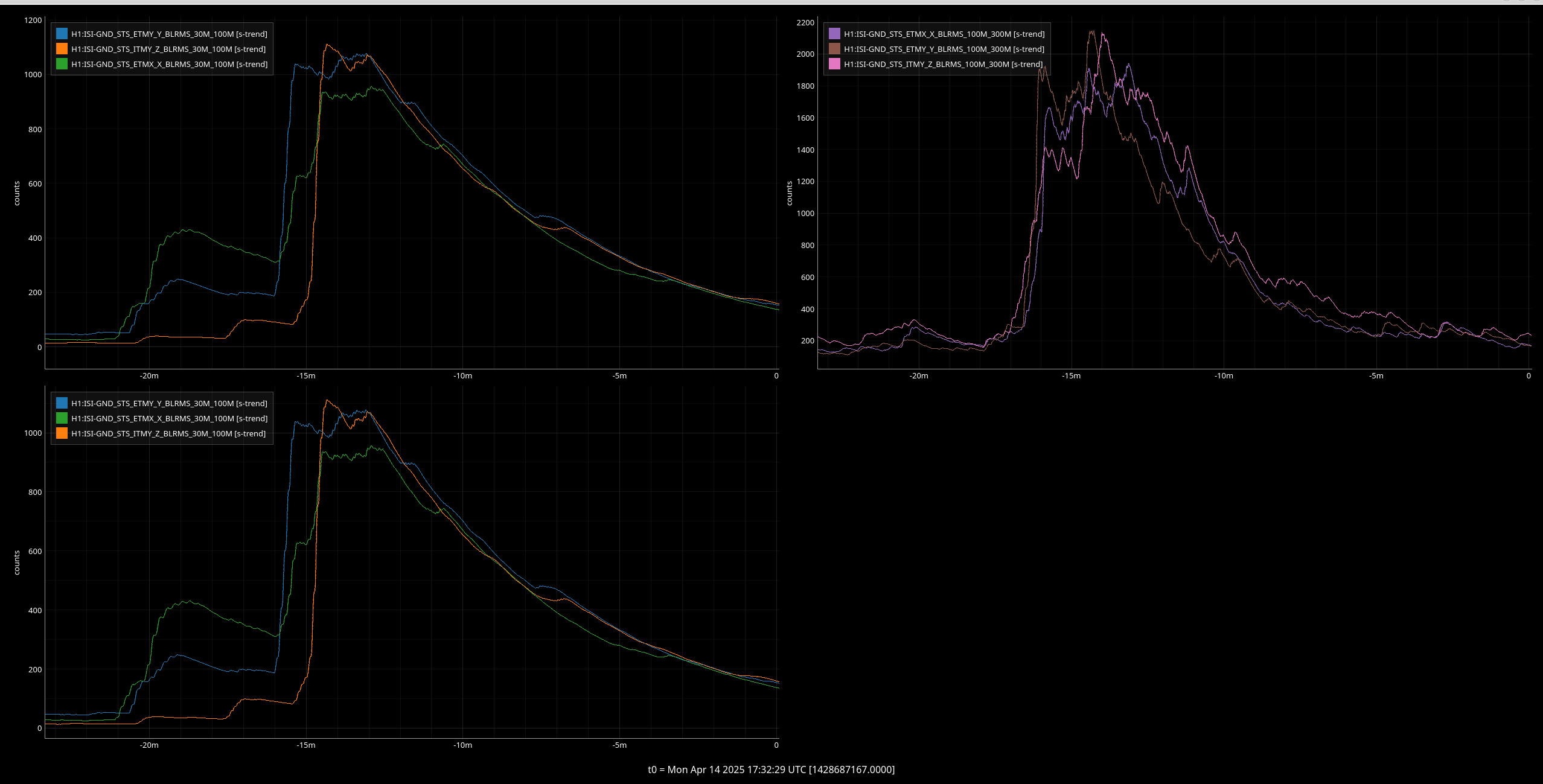Click the t0 timestamp label below the plots
Viewport: 1543px width, 784px height.
tap(771, 770)
